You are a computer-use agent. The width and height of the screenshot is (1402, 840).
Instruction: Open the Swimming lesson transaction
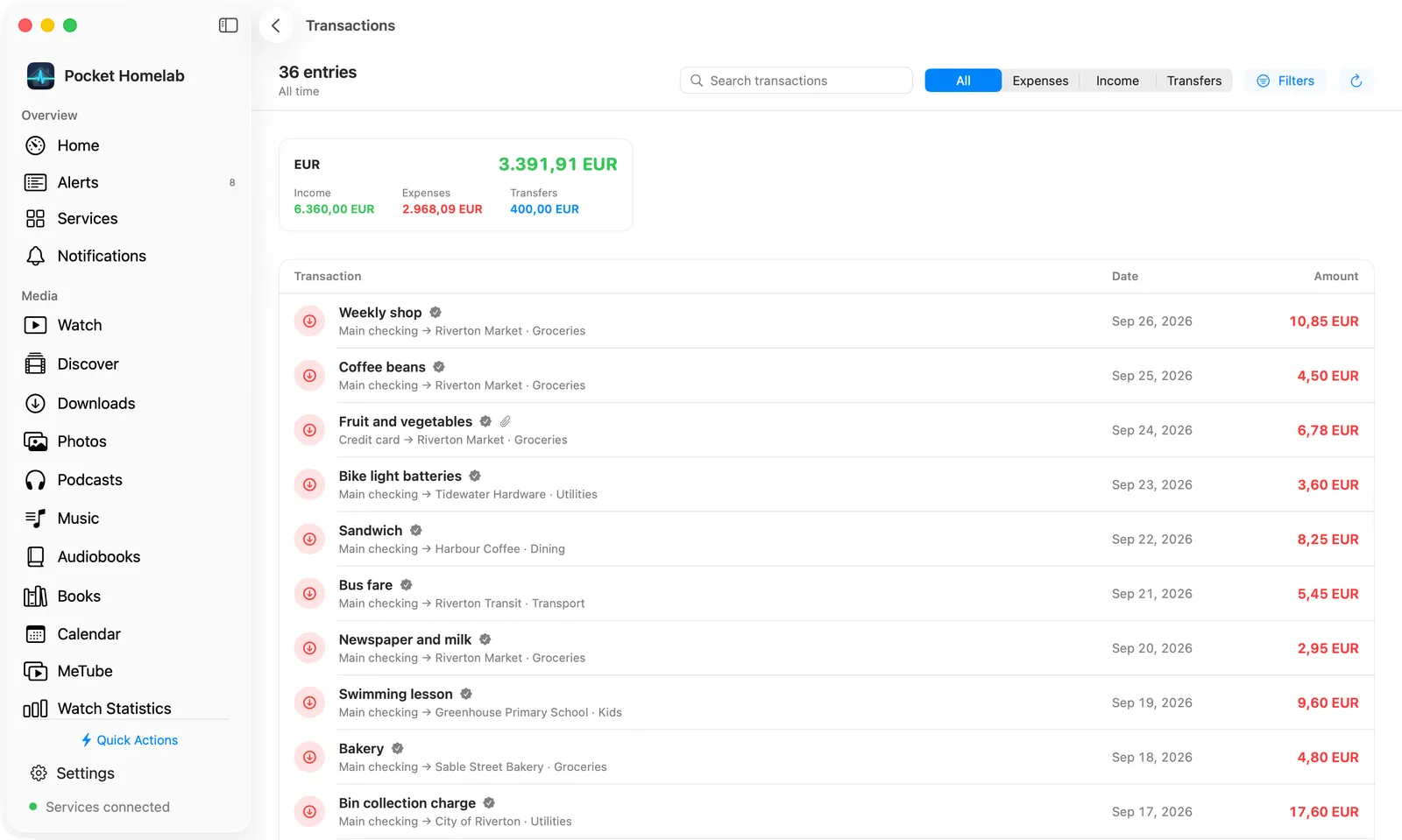pos(826,702)
